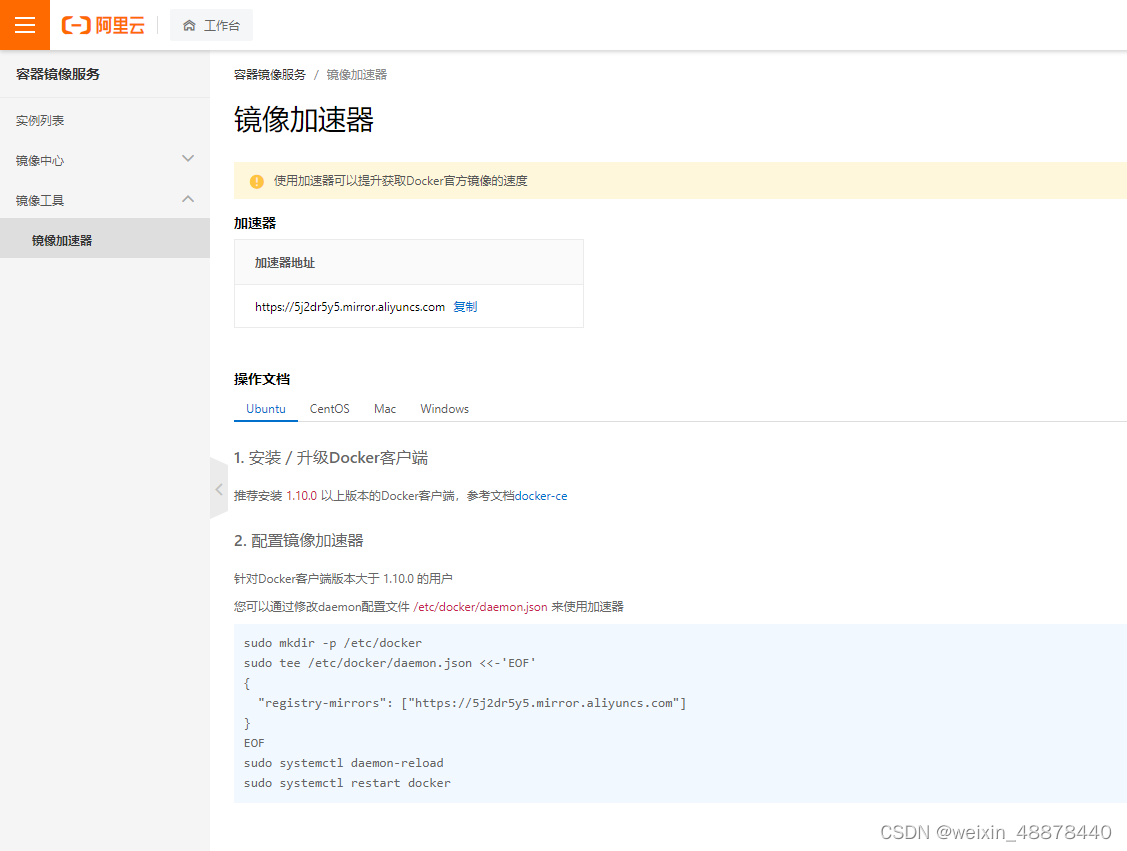Image resolution: width=1127 pixels, height=851 pixels.
Task: Switch to the Ubuntu tab
Action: pyautogui.click(x=266, y=408)
